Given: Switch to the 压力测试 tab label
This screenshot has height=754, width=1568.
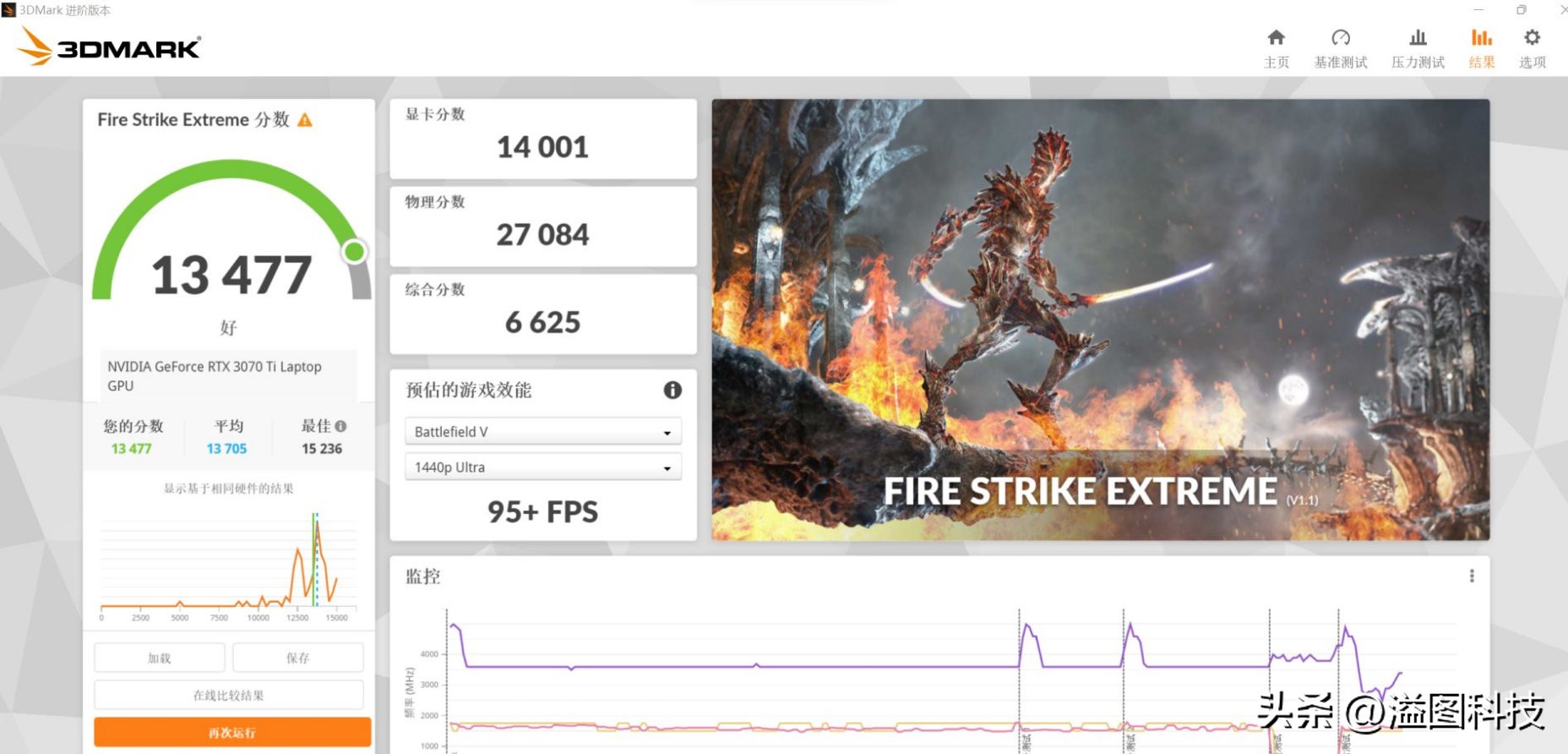Looking at the screenshot, I should coord(1418,63).
